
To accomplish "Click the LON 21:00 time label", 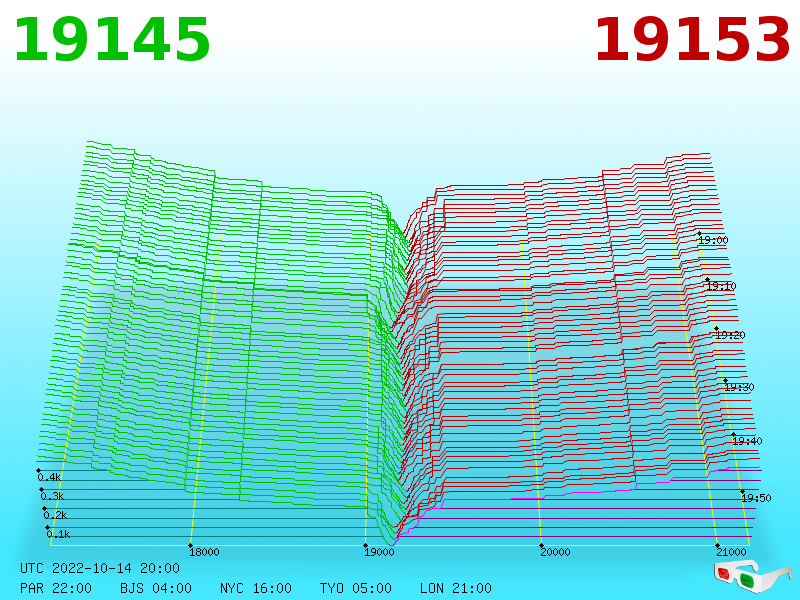I will click(x=456, y=588).
